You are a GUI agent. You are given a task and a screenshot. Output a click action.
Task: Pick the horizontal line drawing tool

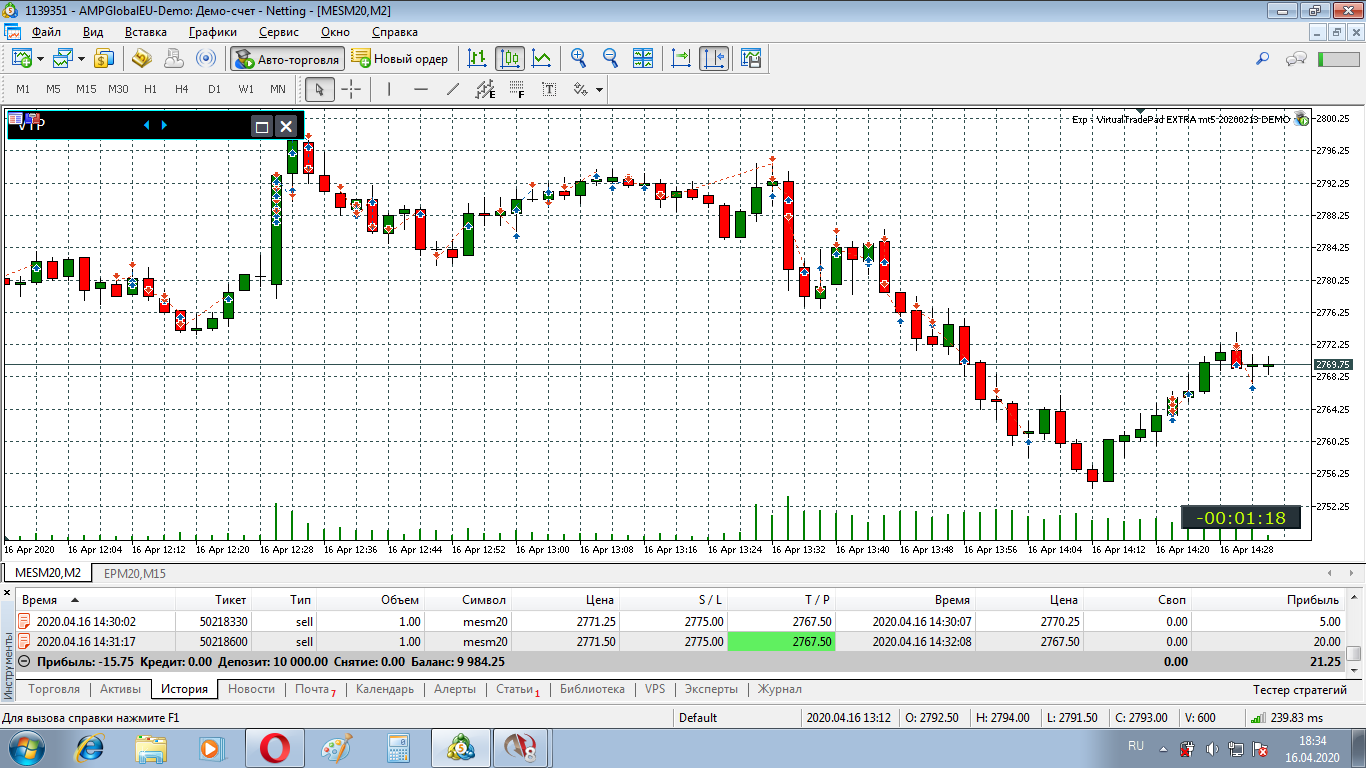pyautogui.click(x=420, y=89)
